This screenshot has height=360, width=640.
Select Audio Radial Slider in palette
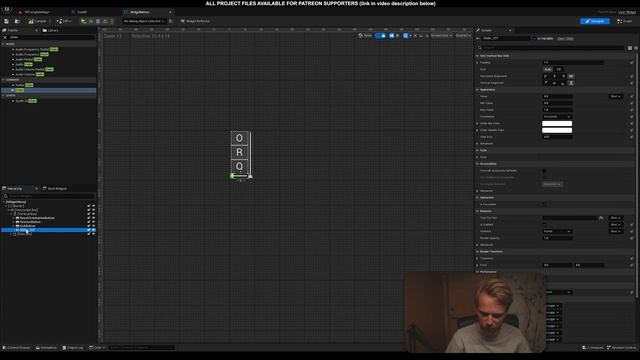point(27,60)
